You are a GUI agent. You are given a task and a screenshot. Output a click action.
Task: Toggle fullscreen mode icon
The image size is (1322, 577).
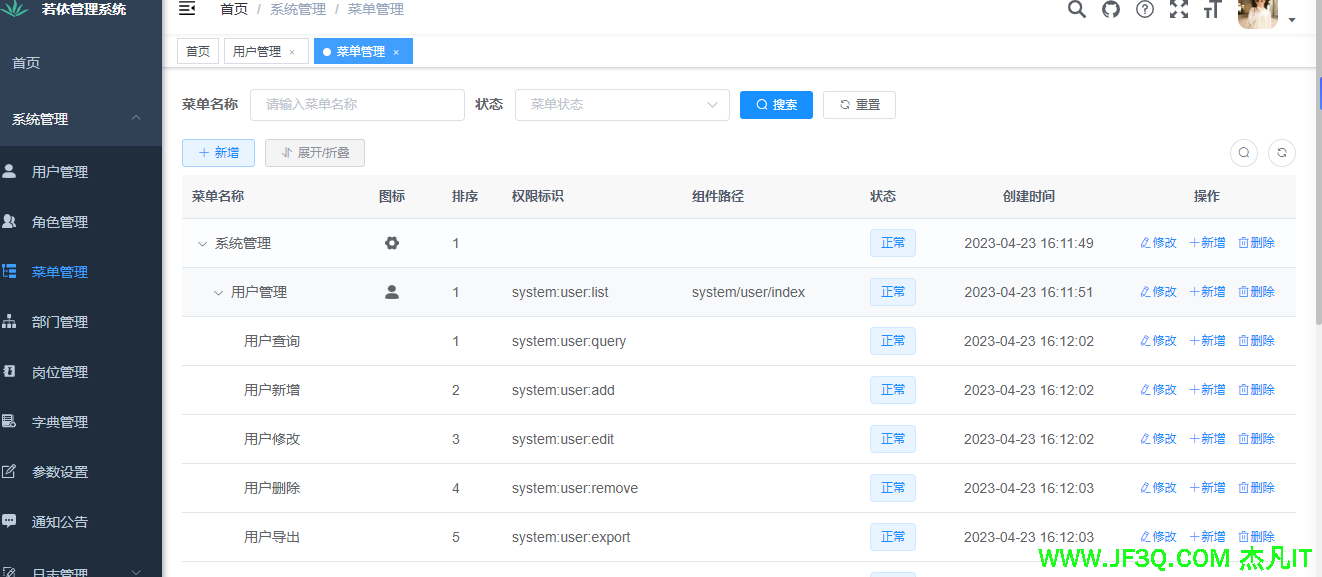[1179, 9]
